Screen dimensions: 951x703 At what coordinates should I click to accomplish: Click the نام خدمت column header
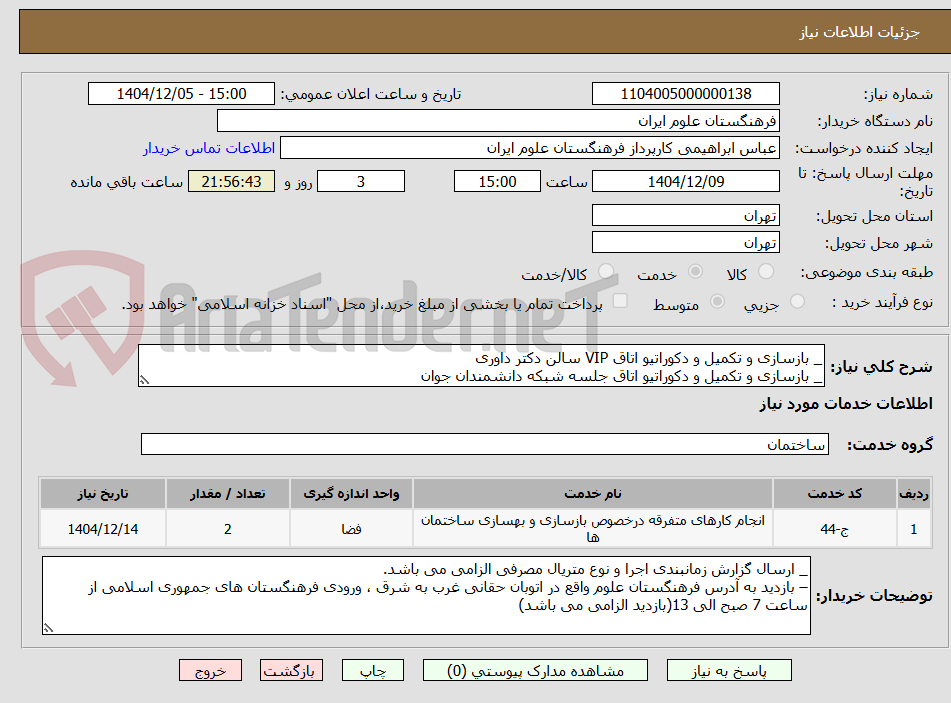click(x=593, y=494)
